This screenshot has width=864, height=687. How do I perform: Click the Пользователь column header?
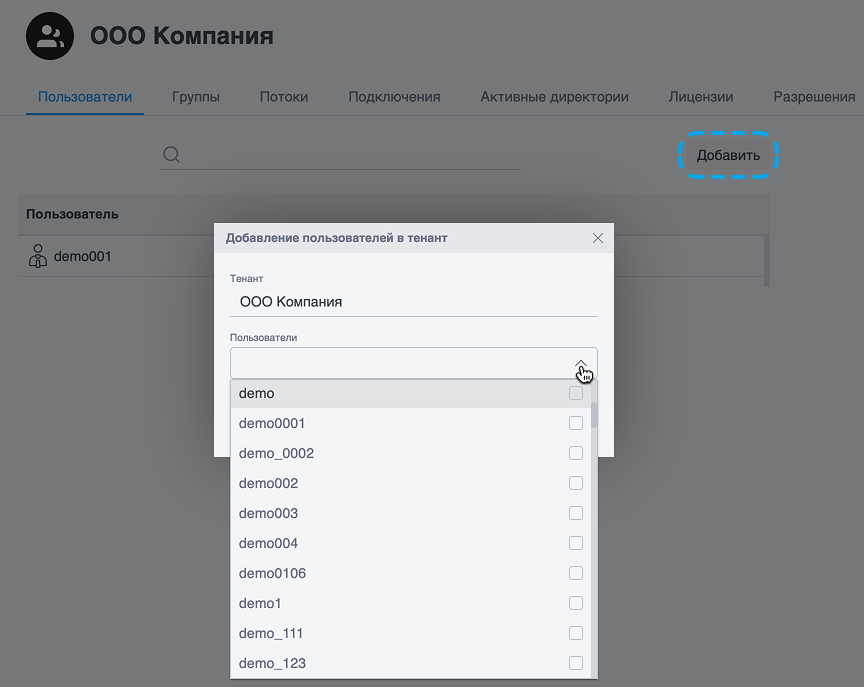pyautogui.click(x=72, y=214)
